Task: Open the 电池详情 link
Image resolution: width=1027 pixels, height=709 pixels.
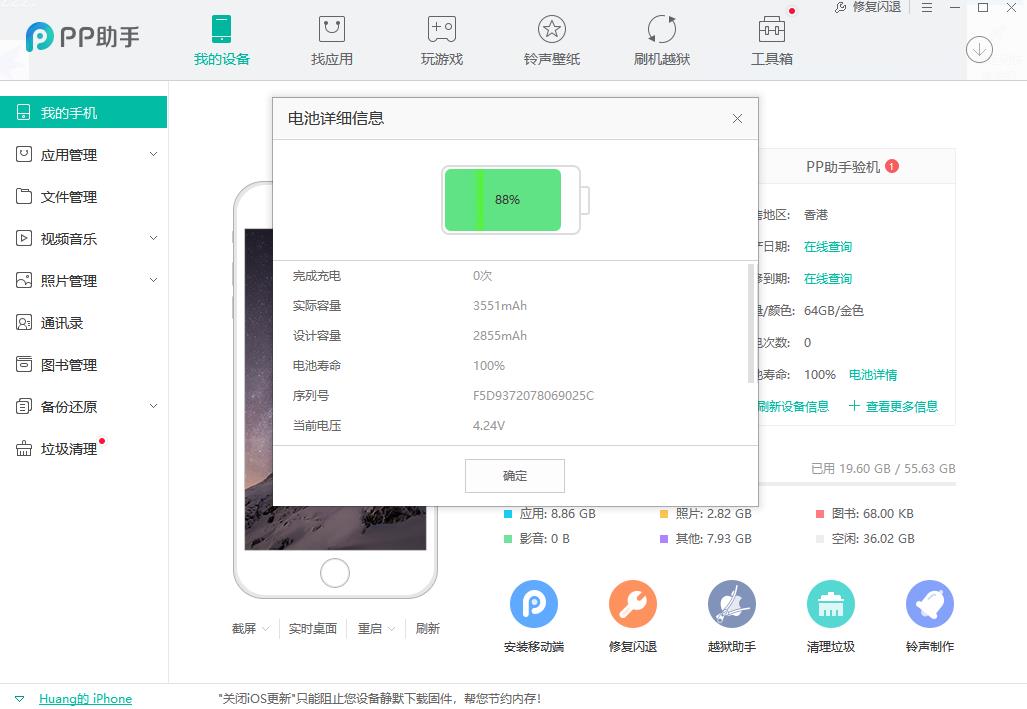Action: pos(873,375)
